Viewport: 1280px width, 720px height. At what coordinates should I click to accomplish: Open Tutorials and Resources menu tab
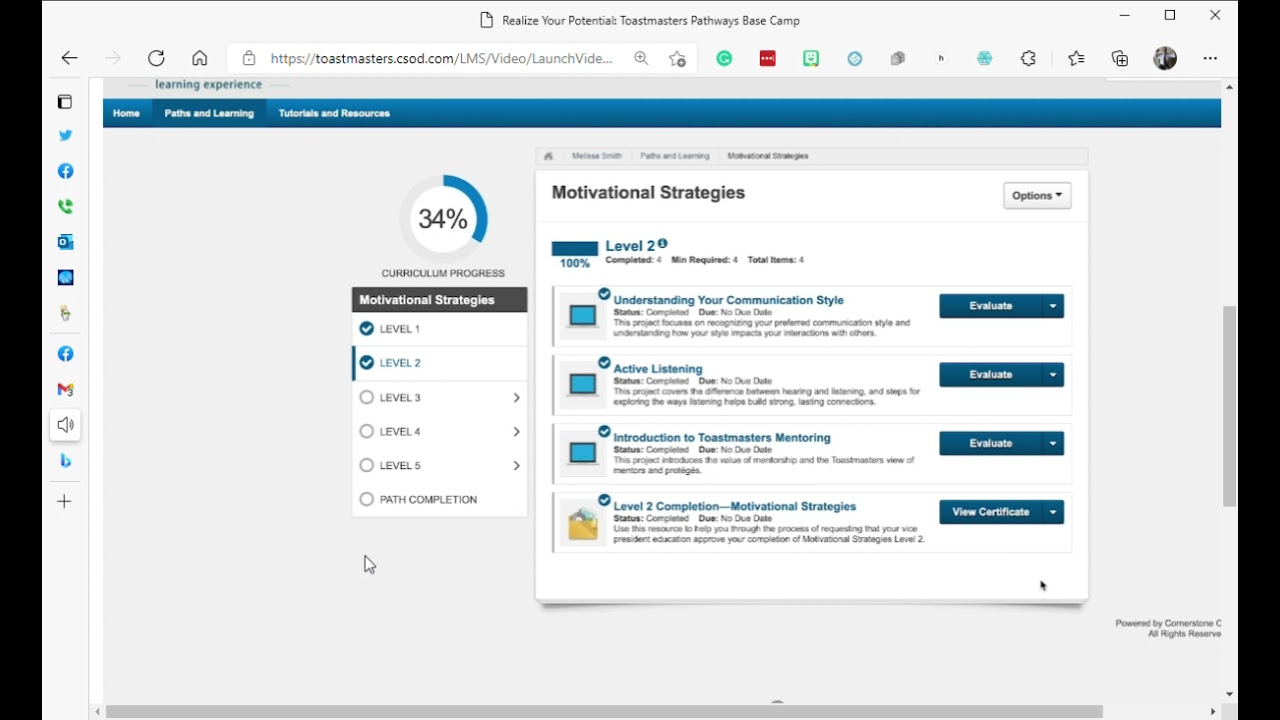click(334, 113)
